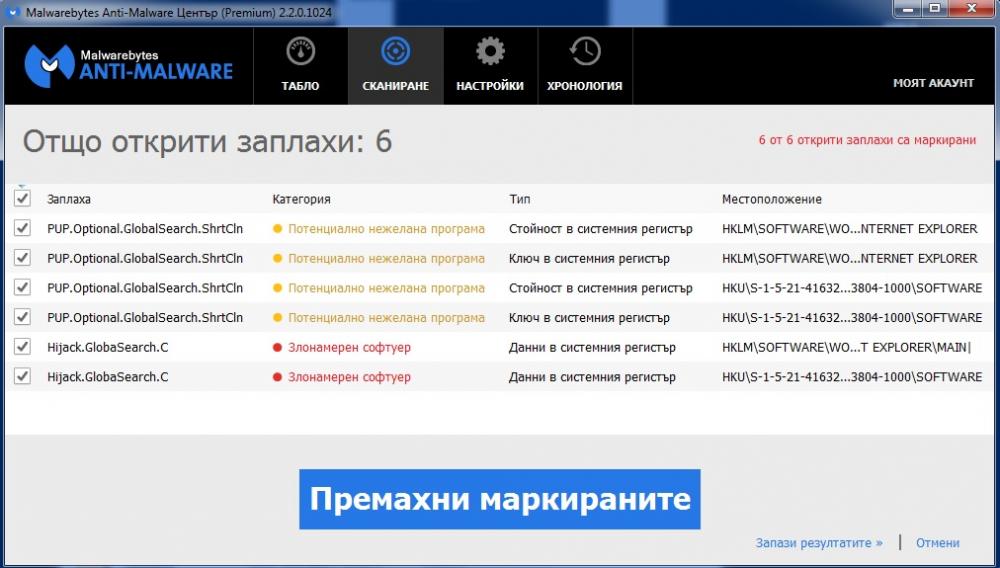Uncheck PUP row with Ключ type in HKU
The width and height of the screenshot is (1000, 568).
(22, 317)
